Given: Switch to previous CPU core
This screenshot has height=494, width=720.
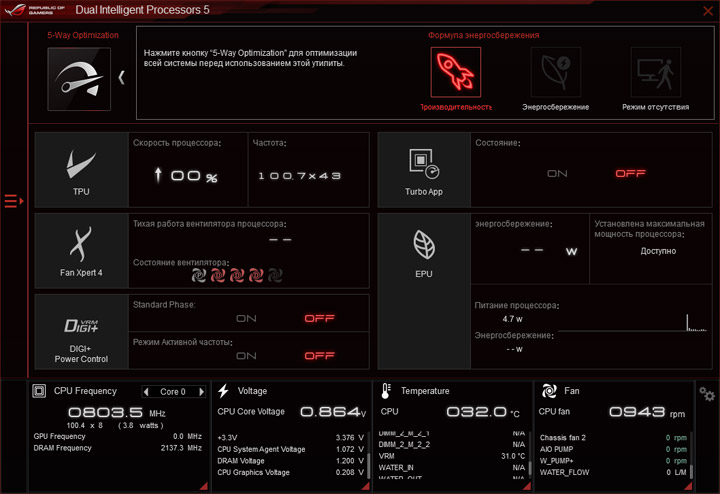Looking at the screenshot, I should click(146, 392).
